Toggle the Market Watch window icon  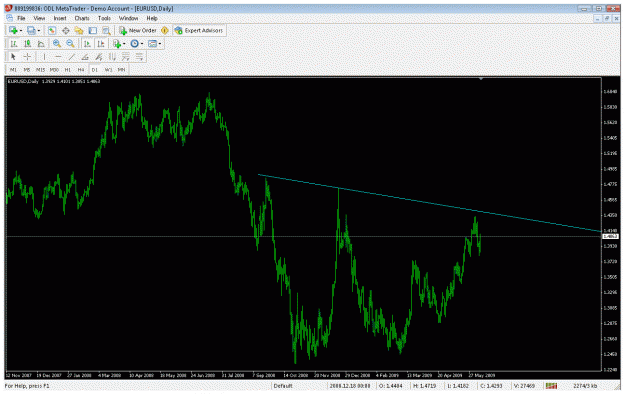point(52,30)
